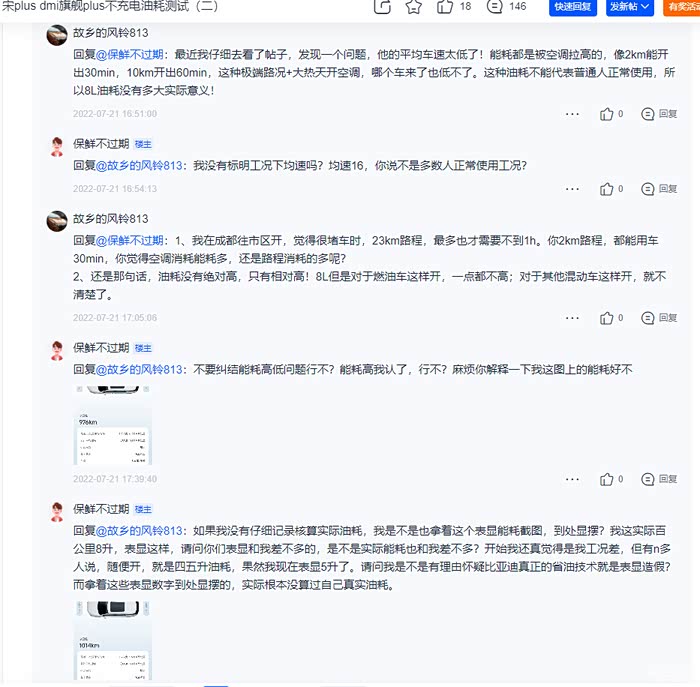The height and width of the screenshot is (687, 700).
Task: Favorite the thread with the star icon
Action: (x=414, y=7)
